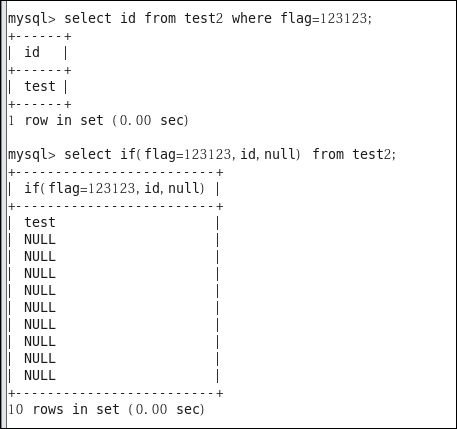Viewport: 457px width, 429px height.
Task: Click the second mysql> prompt
Action: pos(32,155)
